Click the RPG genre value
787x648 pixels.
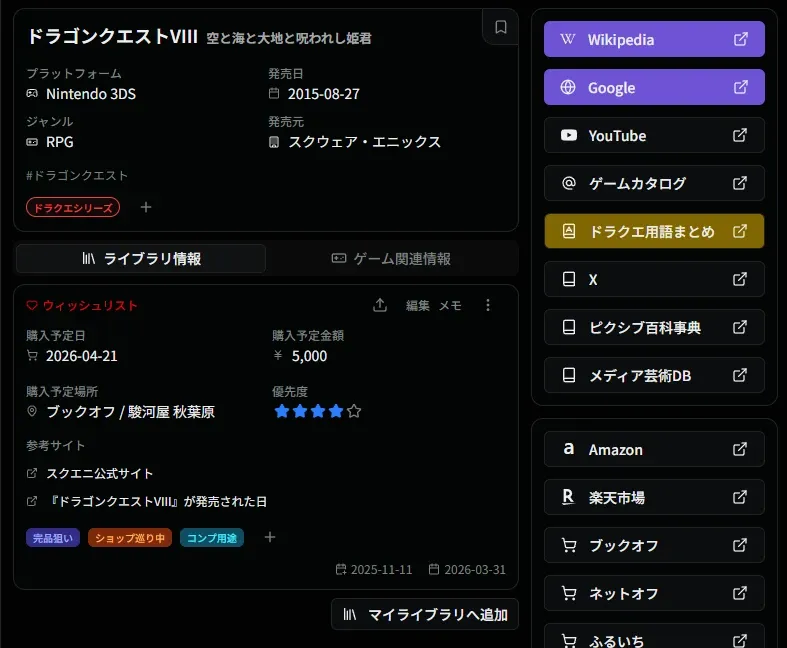click(x=60, y=142)
